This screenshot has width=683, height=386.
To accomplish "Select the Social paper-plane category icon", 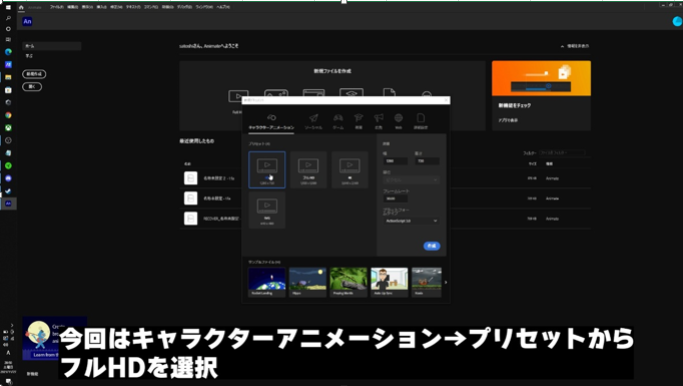I will click(314, 118).
